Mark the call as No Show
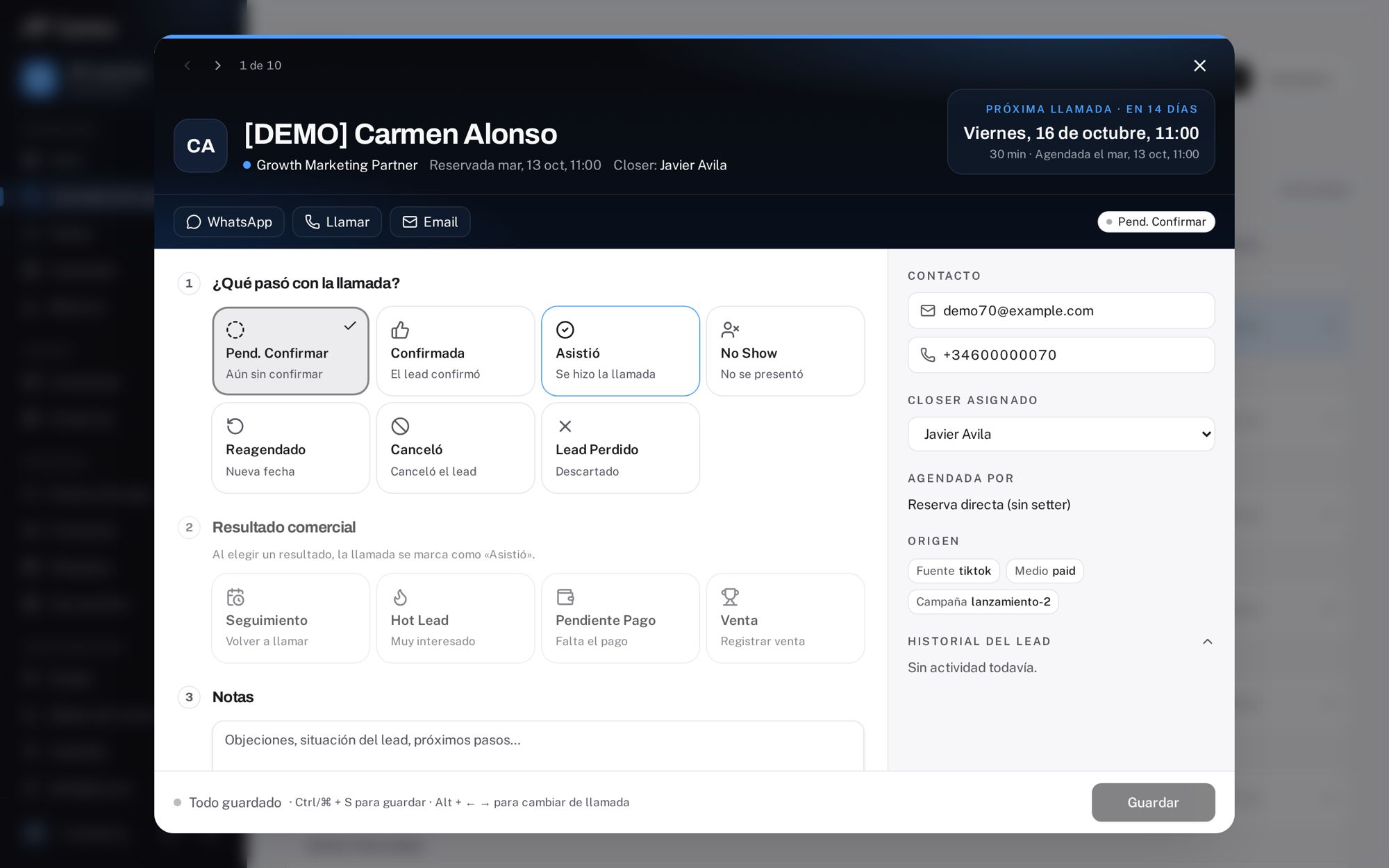Image resolution: width=1389 pixels, height=868 pixels. 785,351
